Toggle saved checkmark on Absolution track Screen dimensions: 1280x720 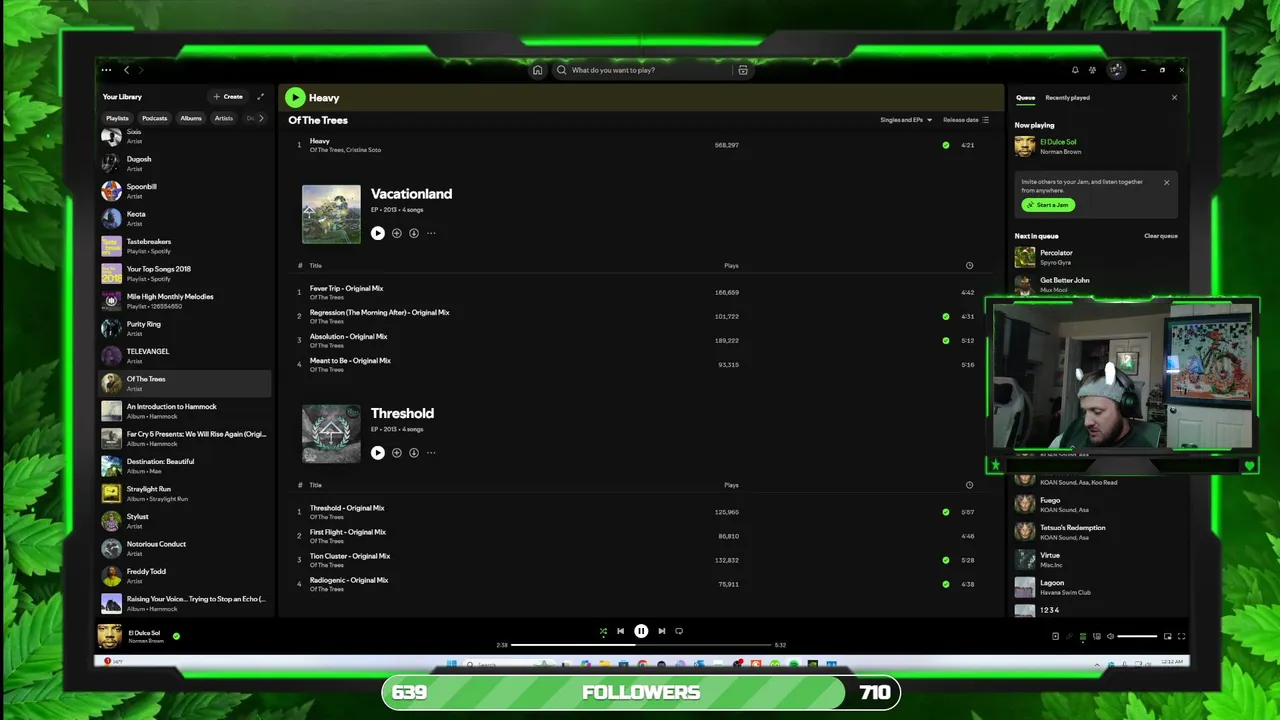[x=945, y=340]
